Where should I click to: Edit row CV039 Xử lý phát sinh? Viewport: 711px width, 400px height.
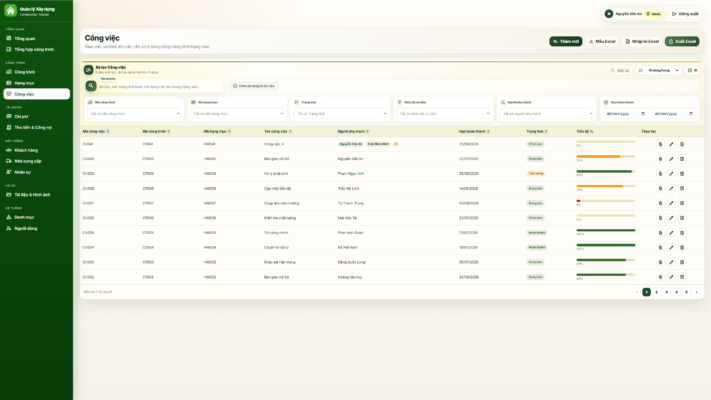coord(671,174)
